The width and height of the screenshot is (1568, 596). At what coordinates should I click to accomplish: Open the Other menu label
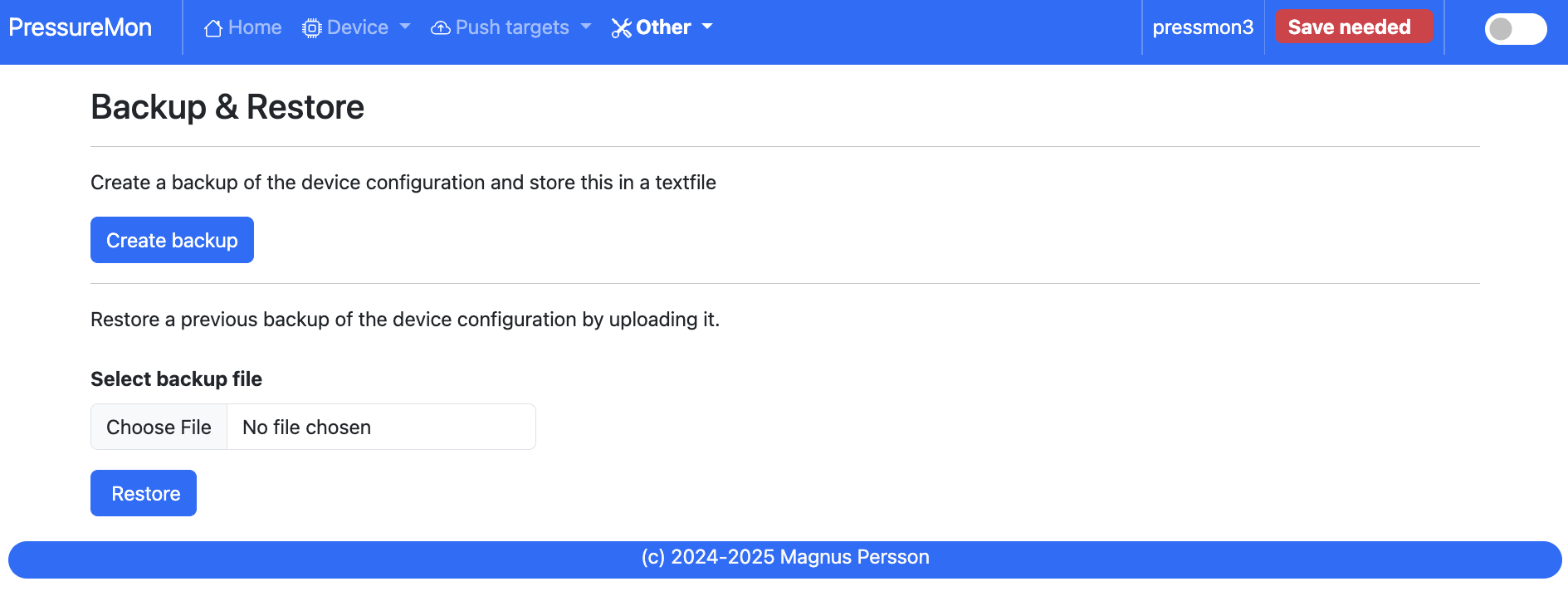point(663,27)
